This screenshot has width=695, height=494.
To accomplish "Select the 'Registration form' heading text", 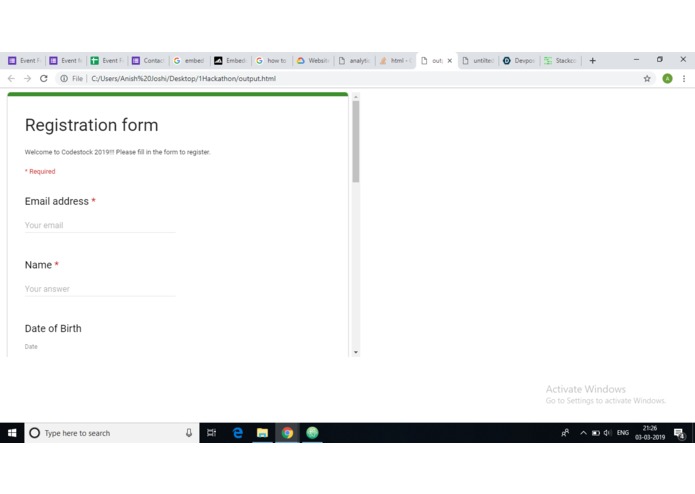I will (91, 125).
